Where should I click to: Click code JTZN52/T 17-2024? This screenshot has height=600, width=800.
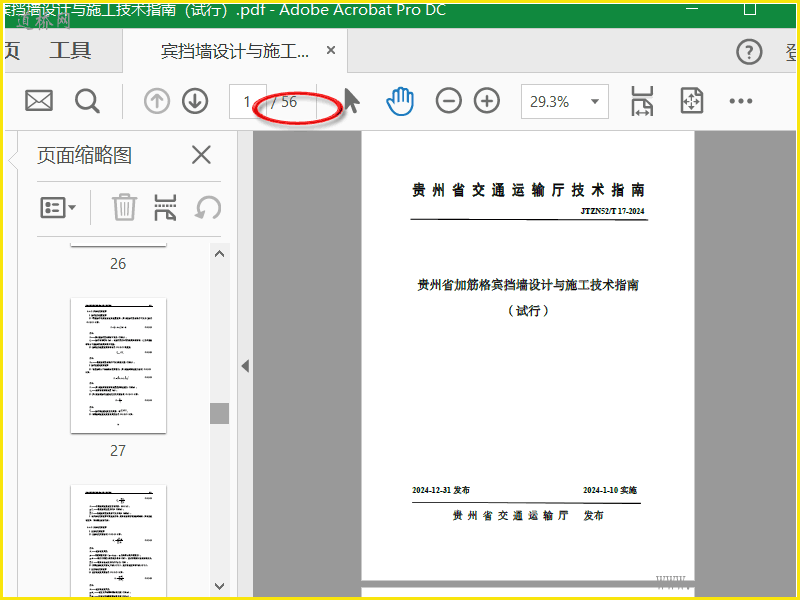coord(612,211)
